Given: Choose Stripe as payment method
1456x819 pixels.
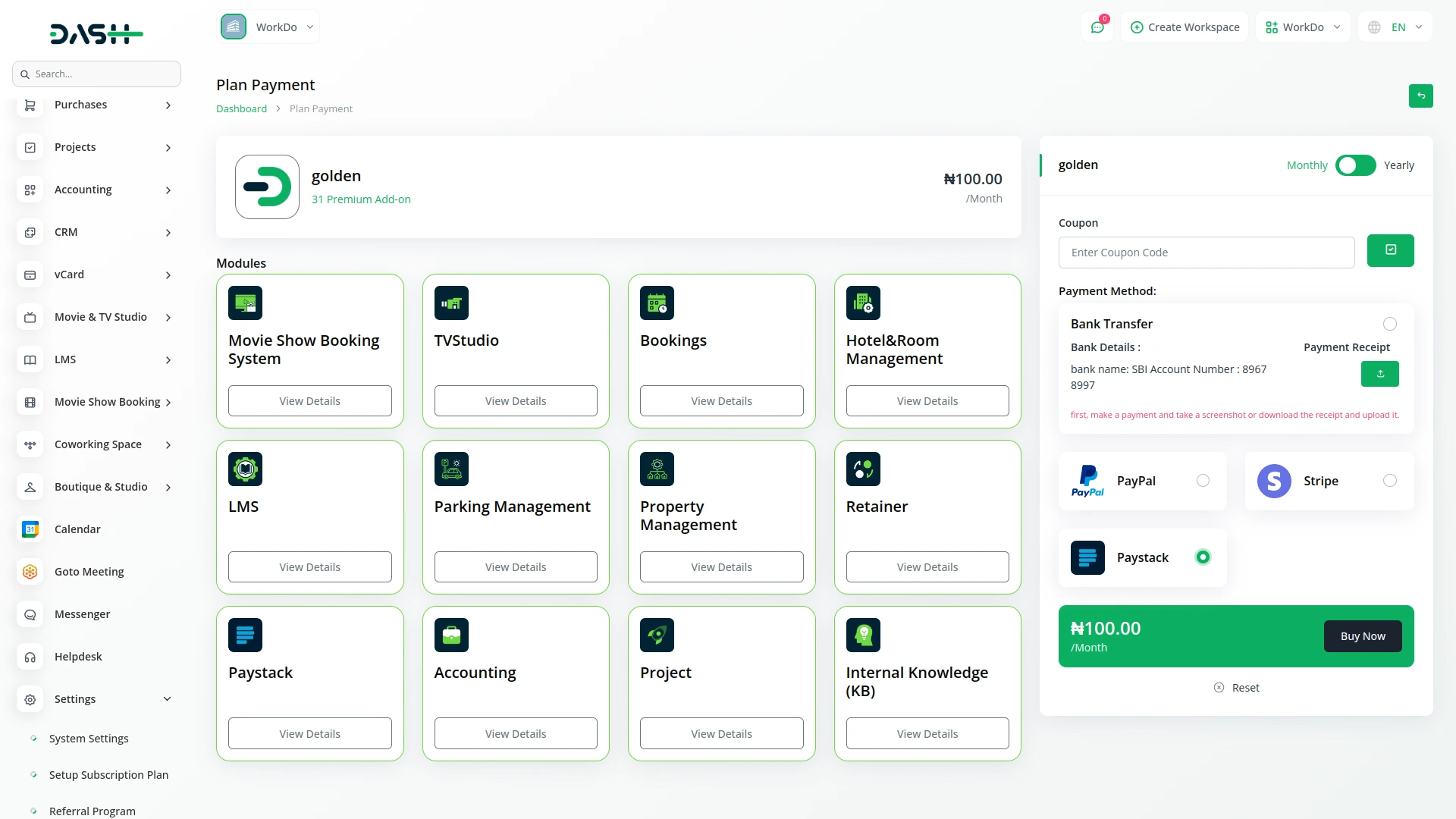Looking at the screenshot, I should coord(1389,480).
